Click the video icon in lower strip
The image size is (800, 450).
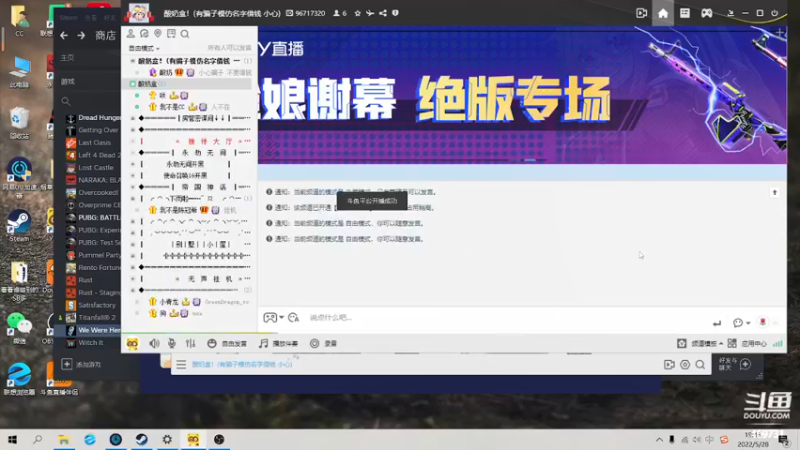tap(669, 364)
